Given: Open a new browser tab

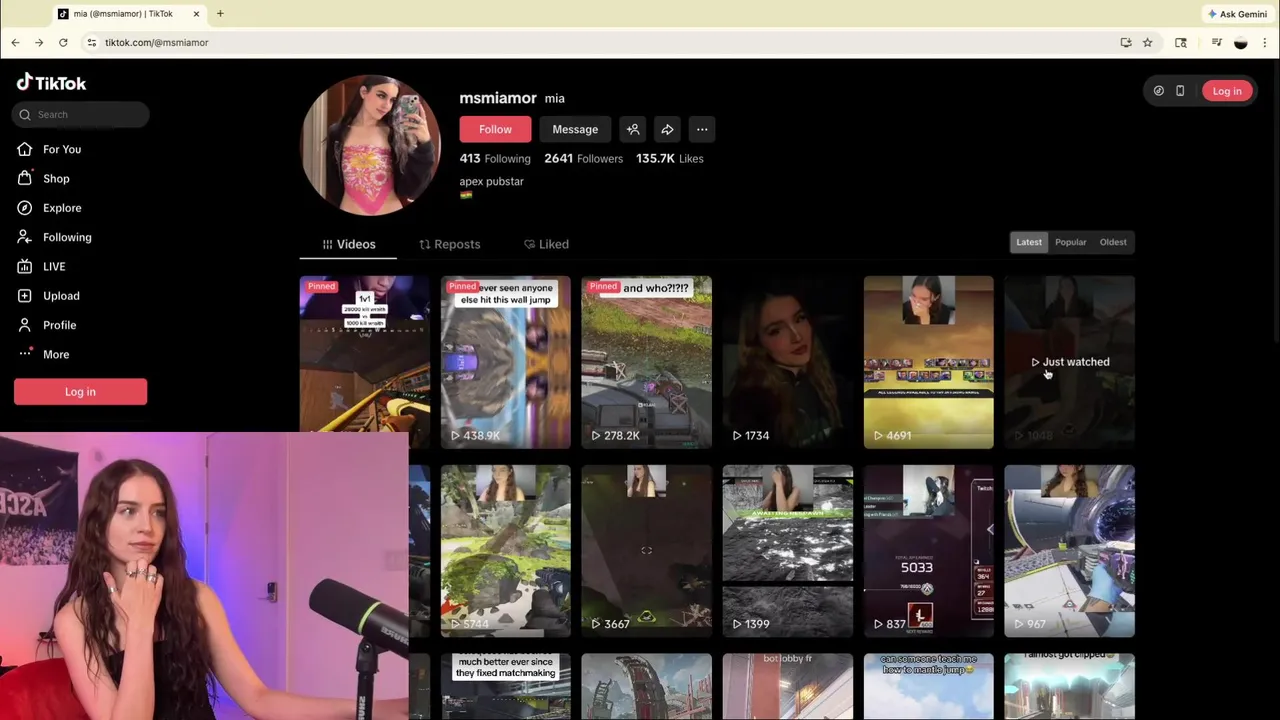Looking at the screenshot, I should tap(220, 14).
